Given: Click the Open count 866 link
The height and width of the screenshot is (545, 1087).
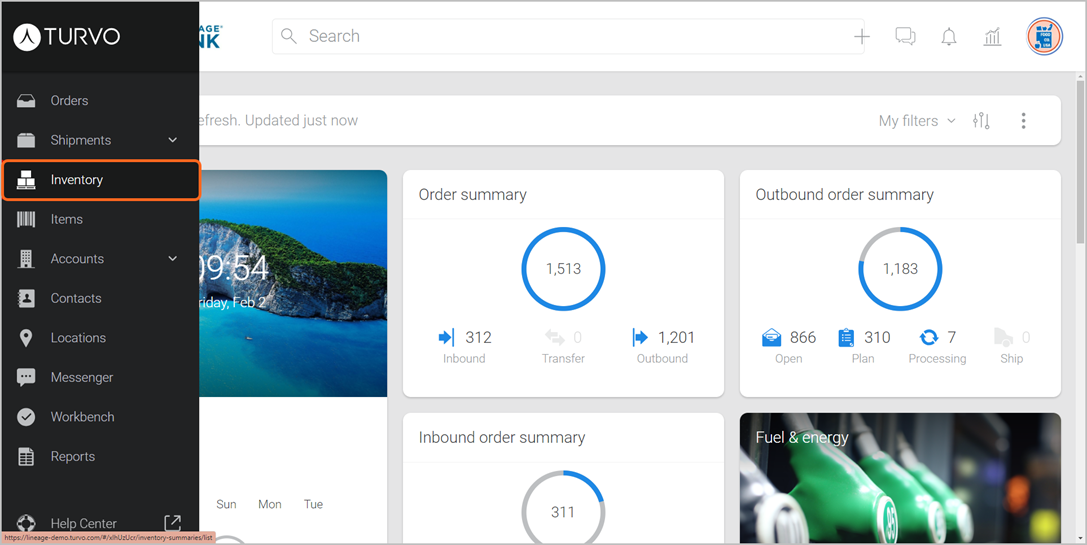Looking at the screenshot, I should (802, 338).
